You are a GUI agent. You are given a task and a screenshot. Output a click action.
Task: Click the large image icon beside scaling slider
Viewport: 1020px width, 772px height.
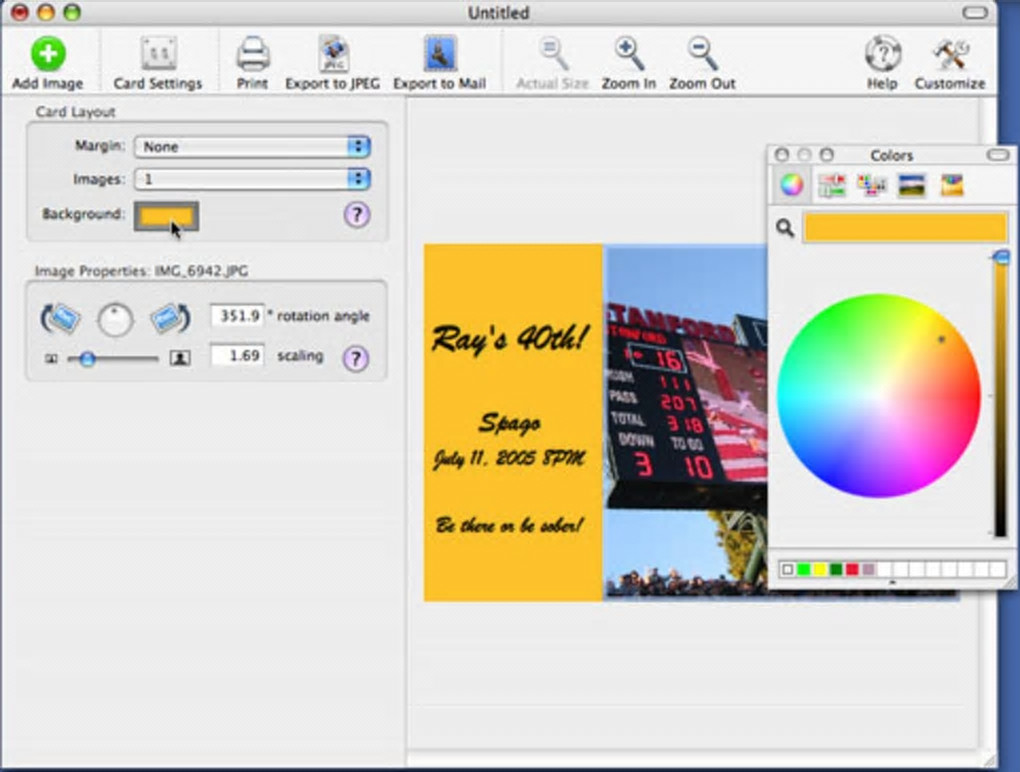(x=180, y=358)
